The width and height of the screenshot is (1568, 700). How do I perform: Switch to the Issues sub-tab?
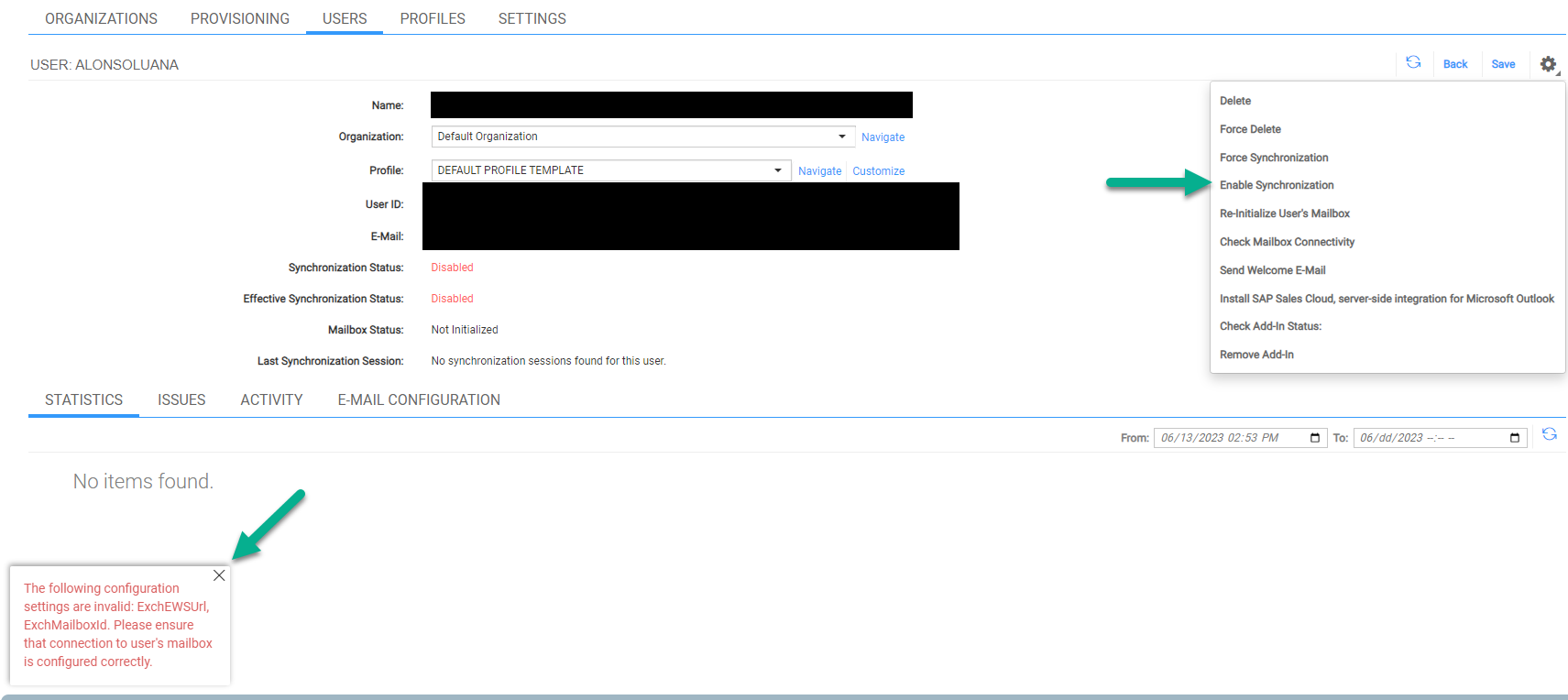coord(181,400)
